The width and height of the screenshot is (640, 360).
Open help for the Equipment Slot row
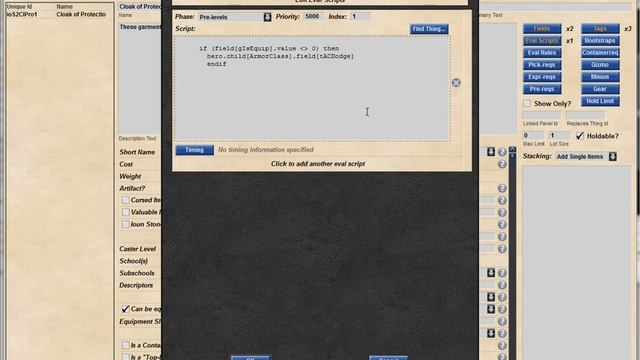click(x=502, y=321)
